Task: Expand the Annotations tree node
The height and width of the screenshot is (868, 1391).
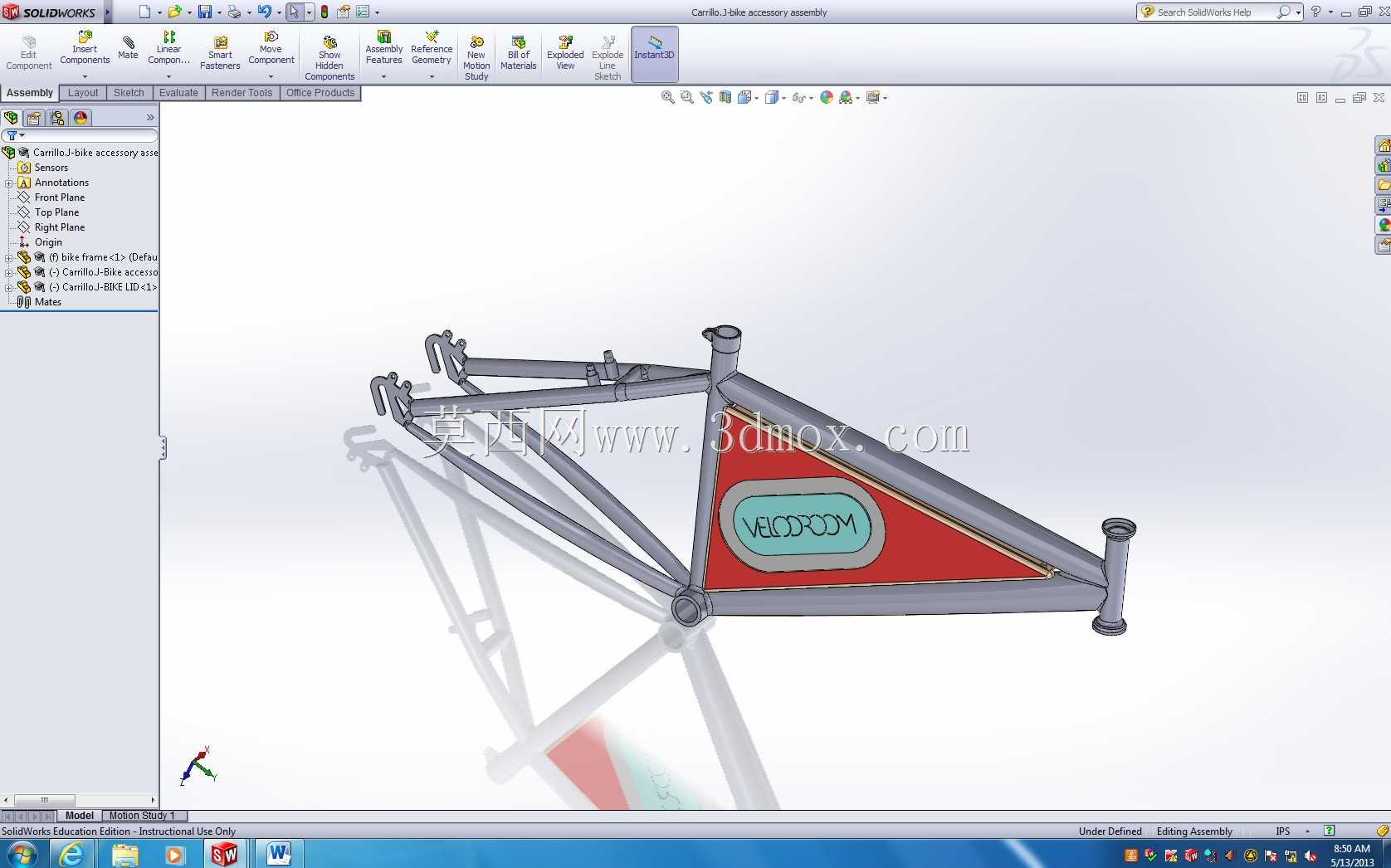Action: [x=8, y=183]
